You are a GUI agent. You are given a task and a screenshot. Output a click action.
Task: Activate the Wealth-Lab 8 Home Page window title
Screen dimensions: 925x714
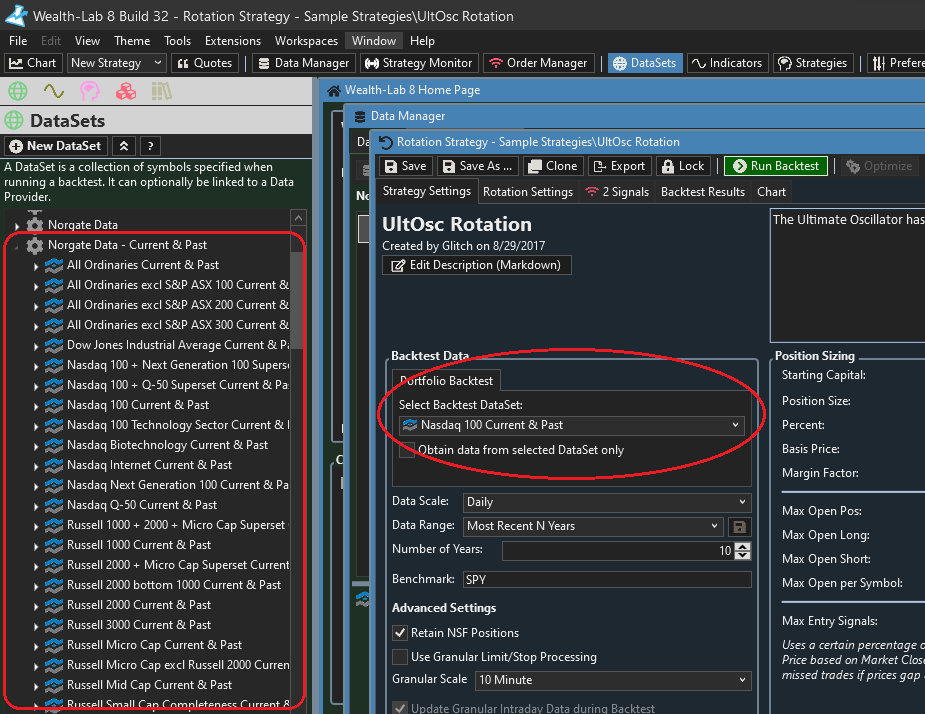click(412, 90)
